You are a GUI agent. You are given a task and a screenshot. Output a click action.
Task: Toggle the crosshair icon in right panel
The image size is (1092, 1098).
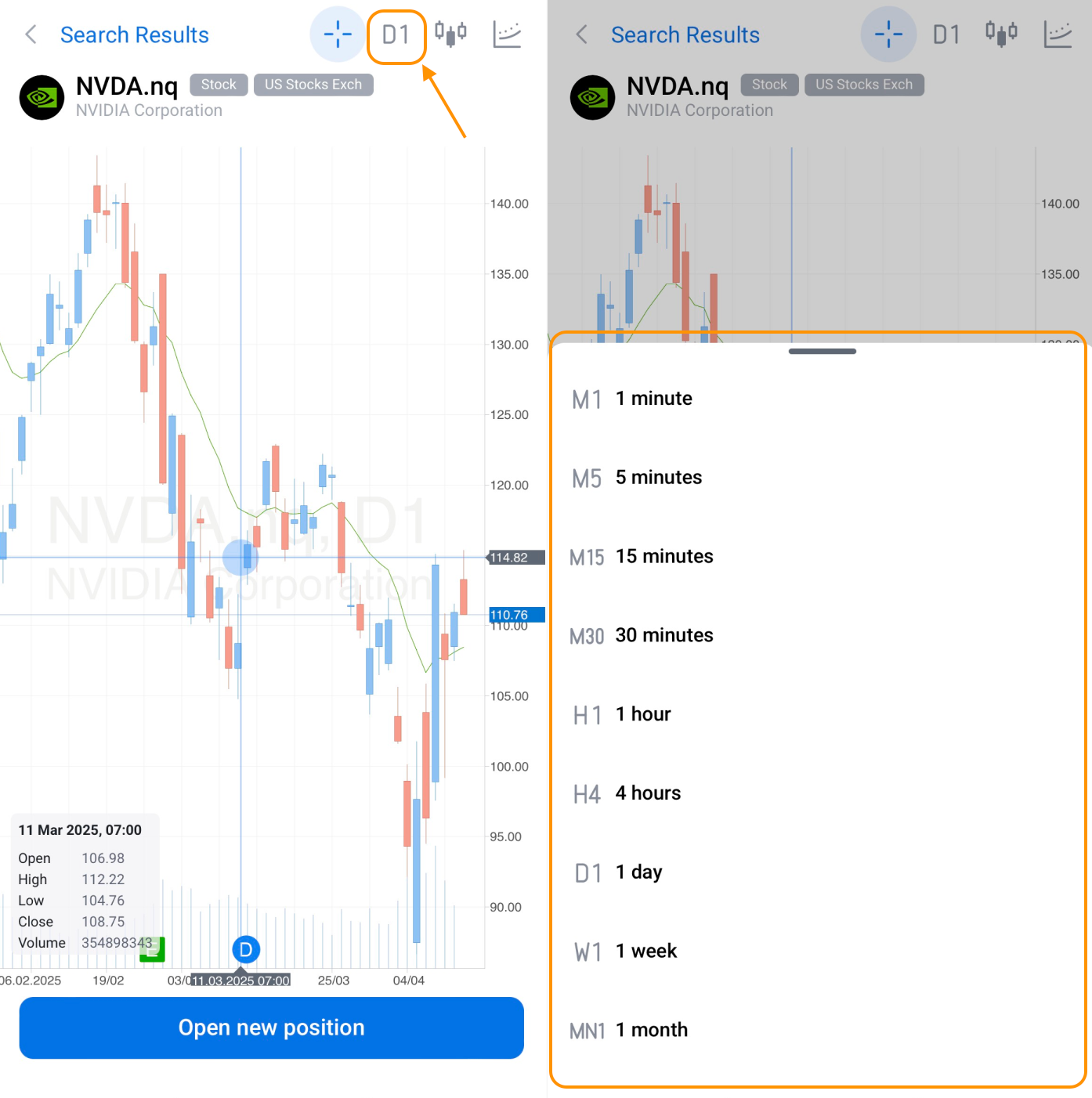[x=888, y=34]
